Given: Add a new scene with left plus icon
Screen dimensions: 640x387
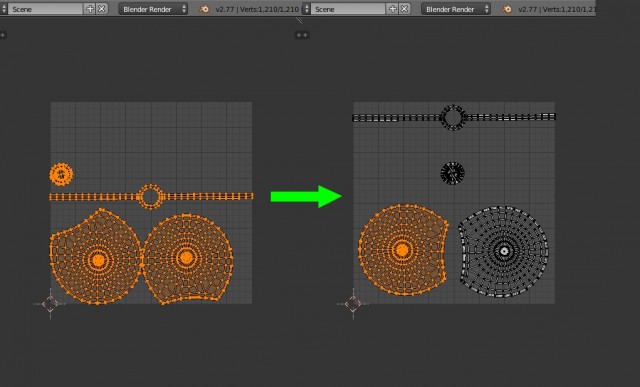Looking at the screenshot, I should click(90, 9).
